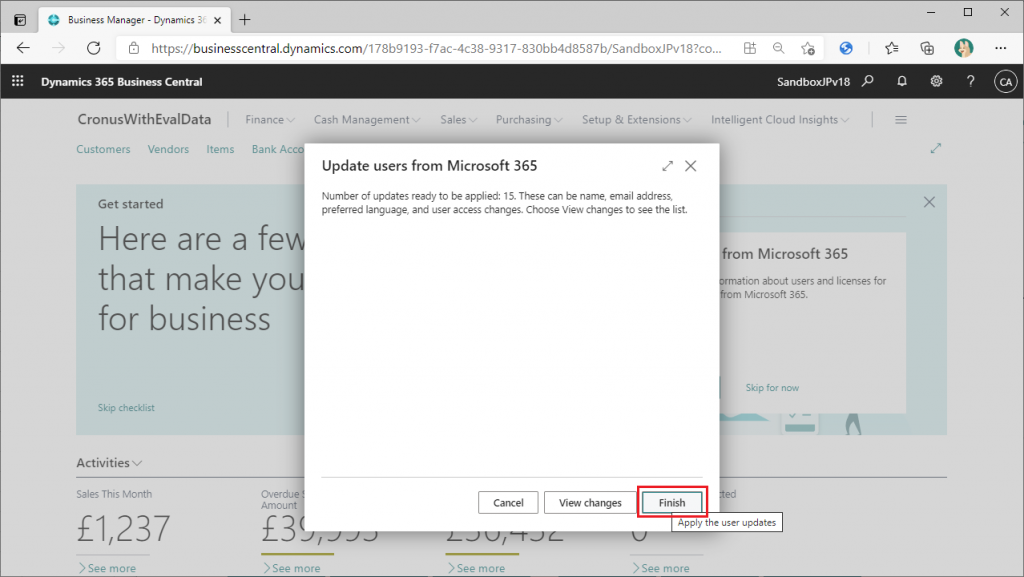Expand the Activities section dropdown
This screenshot has width=1024, height=577.
109,463
